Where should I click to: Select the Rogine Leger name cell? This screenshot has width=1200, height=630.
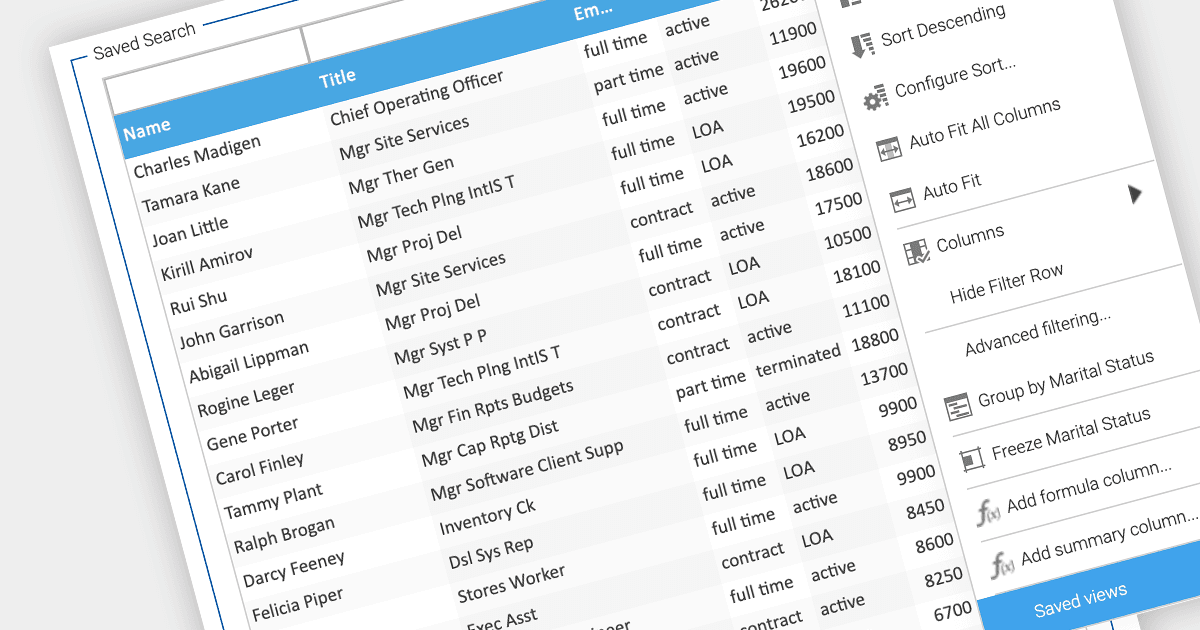pyautogui.click(x=244, y=399)
